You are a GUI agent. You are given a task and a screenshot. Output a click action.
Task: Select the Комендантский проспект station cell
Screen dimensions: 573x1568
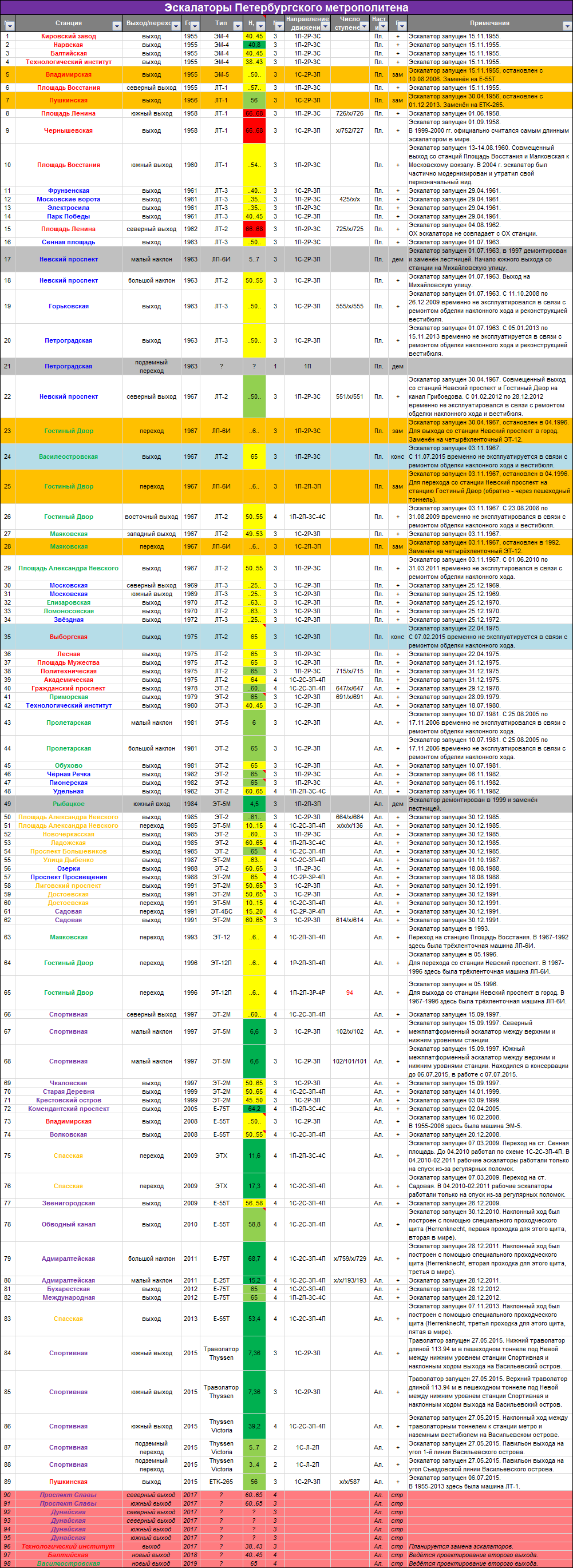pos(68,1109)
